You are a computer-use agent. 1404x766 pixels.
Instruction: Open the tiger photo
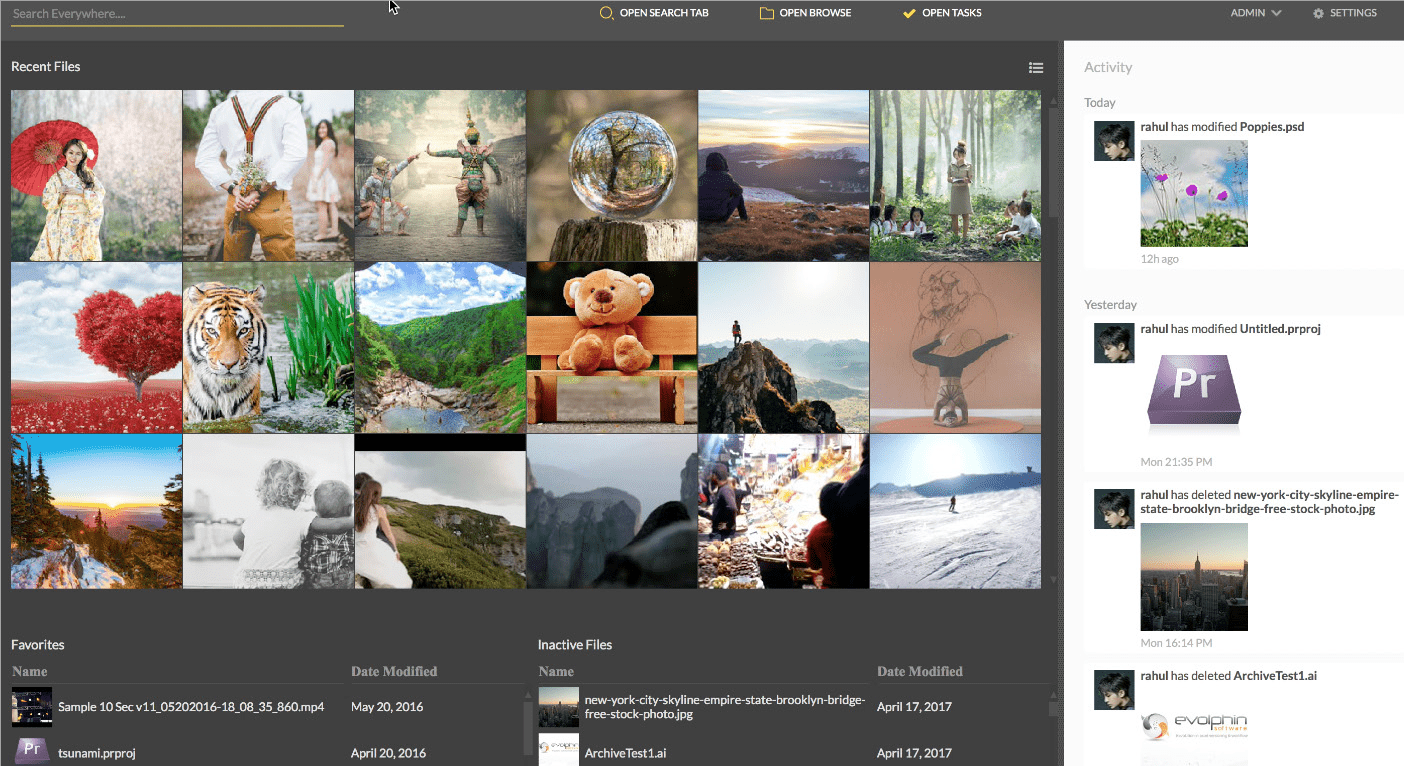[x=268, y=347]
